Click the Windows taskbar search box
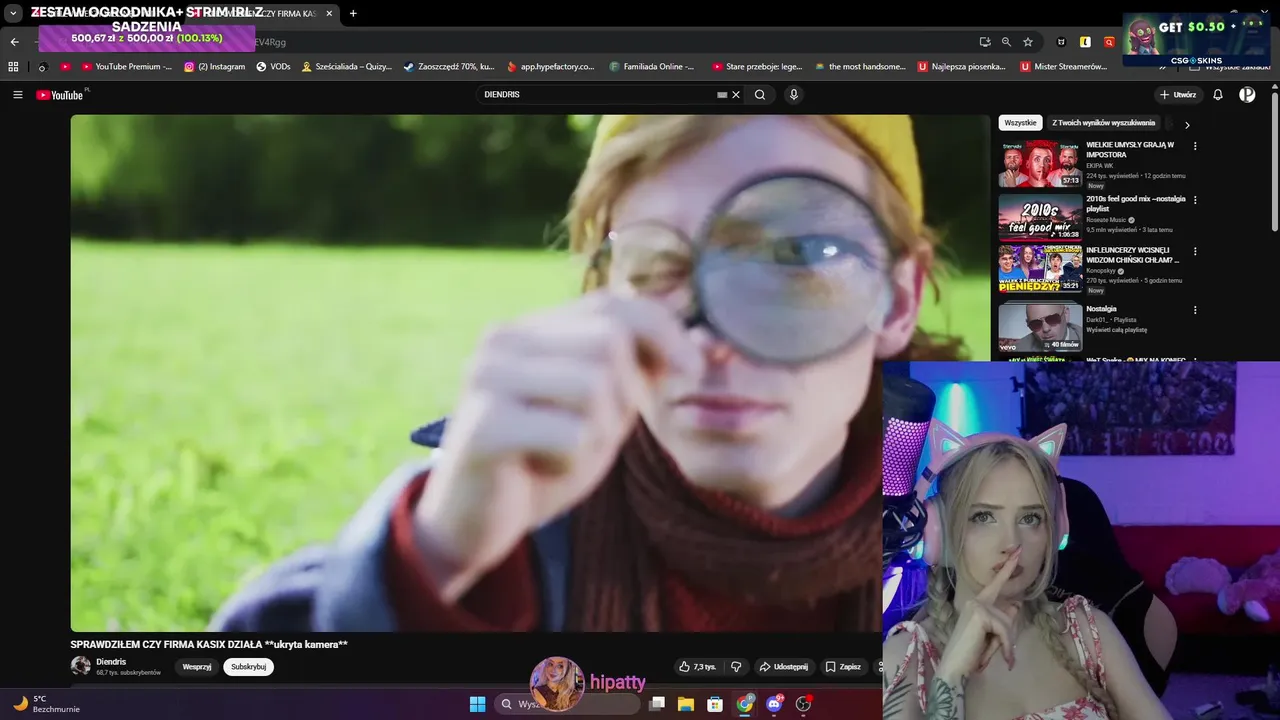Screen dimensions: 1280x720 pyautogui.click(x=568, y=704)
